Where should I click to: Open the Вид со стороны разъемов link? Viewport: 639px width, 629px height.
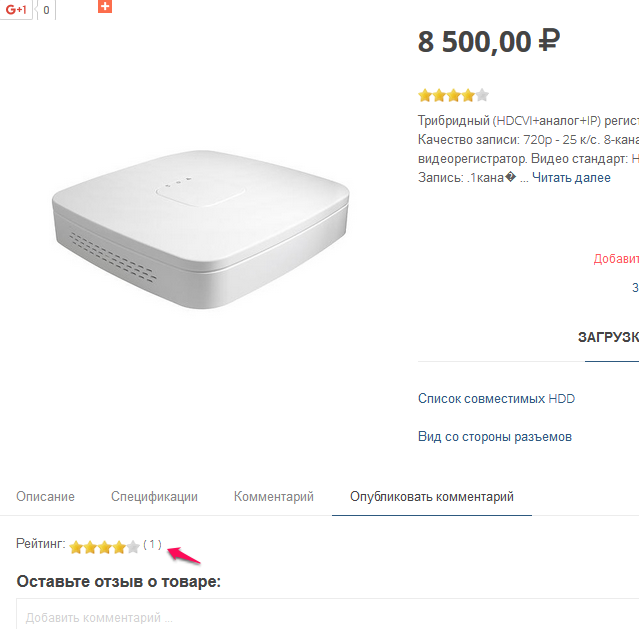494,437
